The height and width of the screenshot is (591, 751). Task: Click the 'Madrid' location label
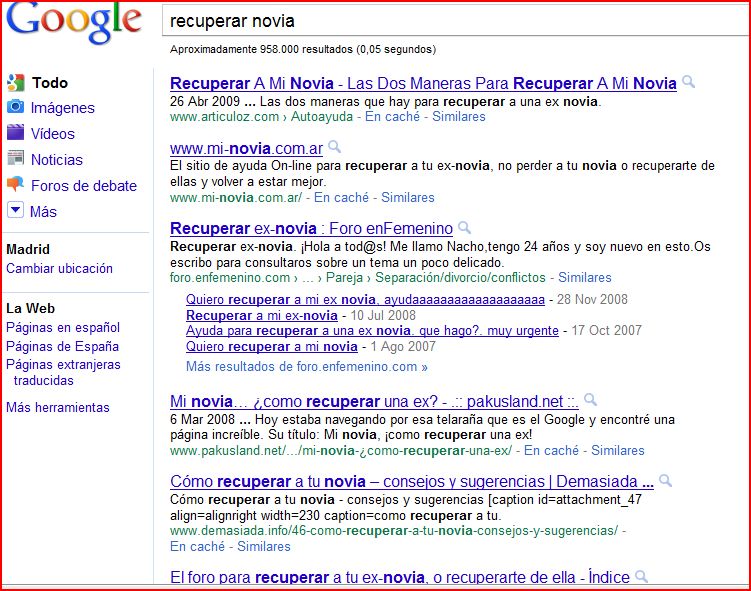[x=28, y=250]
